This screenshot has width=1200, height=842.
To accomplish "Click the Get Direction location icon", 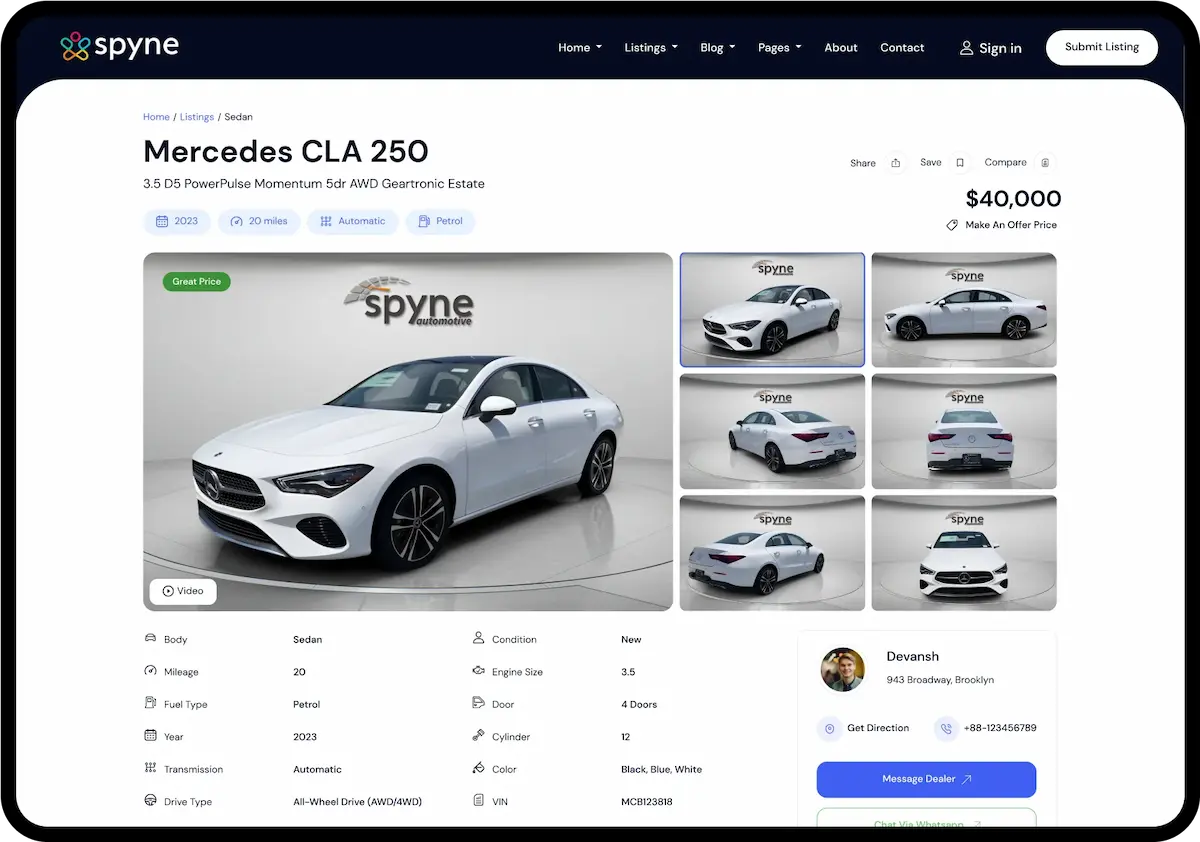I will [x=829, y=728].
